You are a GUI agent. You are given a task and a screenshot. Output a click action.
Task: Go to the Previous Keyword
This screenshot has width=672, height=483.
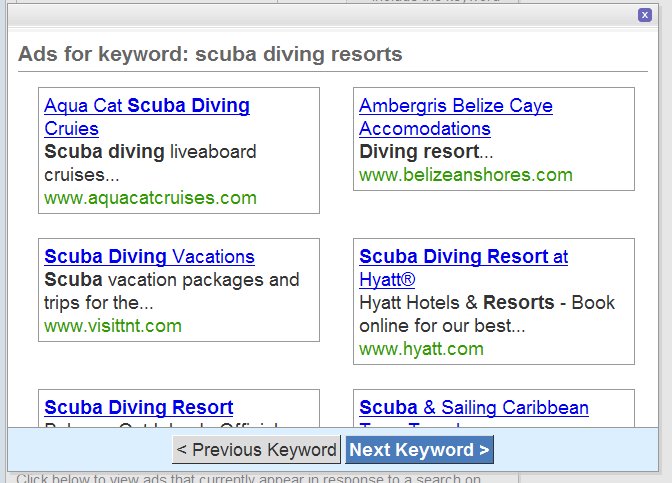coord(256,450)
